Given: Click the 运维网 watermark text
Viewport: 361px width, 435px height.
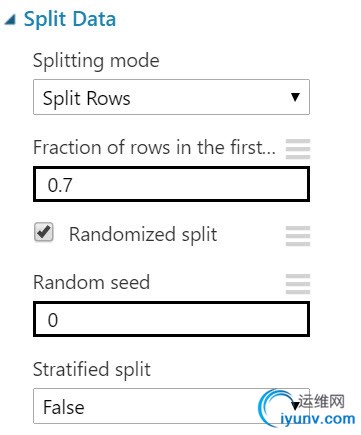Looking at the screenshot, I should point(321,401).
